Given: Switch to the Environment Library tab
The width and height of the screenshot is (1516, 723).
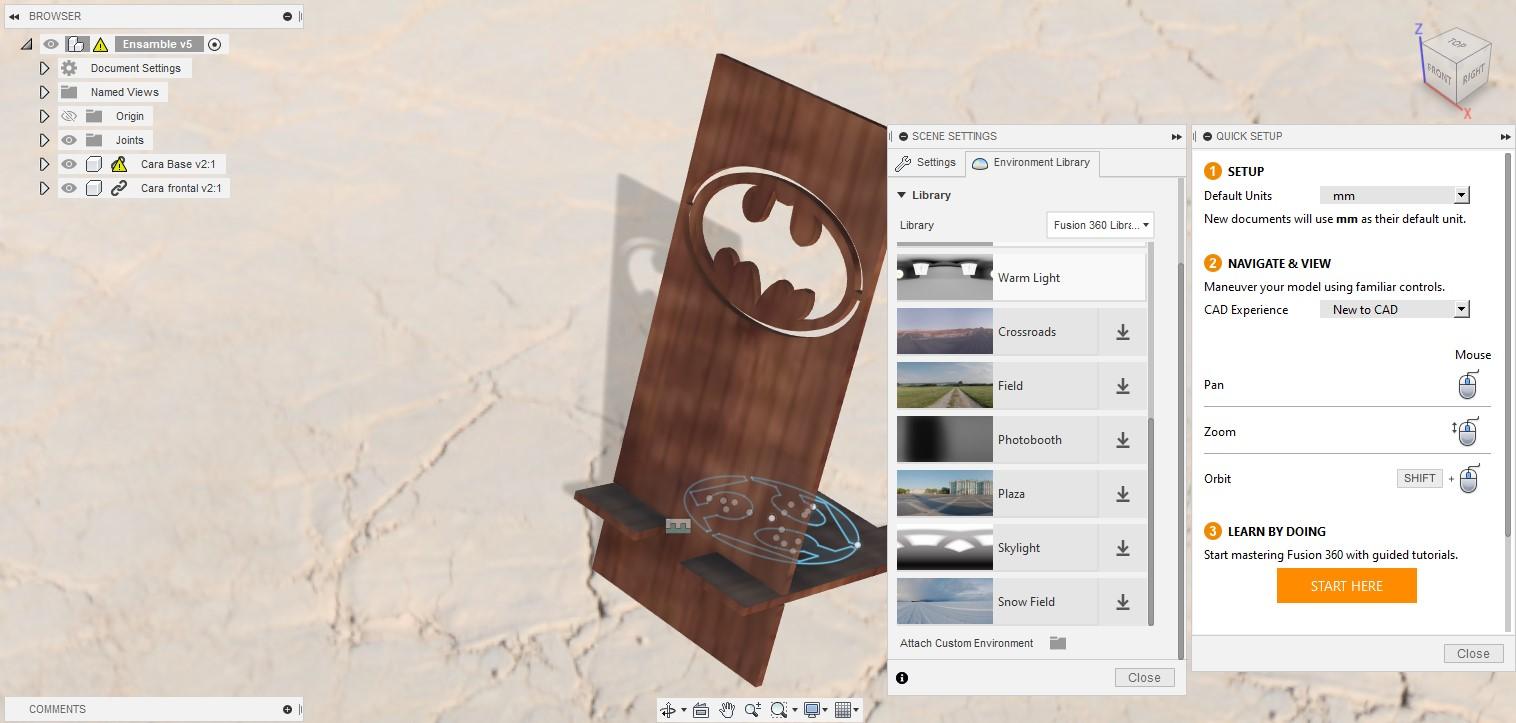Looking at the screenshot, I should (1032, 163).
